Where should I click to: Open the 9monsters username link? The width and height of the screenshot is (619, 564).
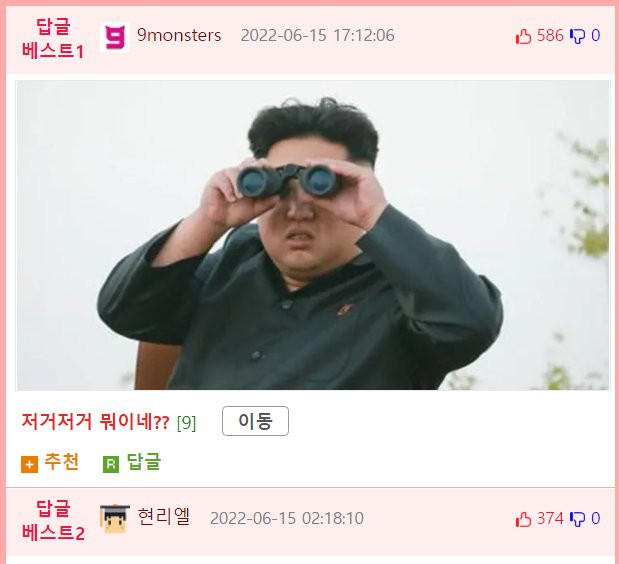(x=179, y=36)
